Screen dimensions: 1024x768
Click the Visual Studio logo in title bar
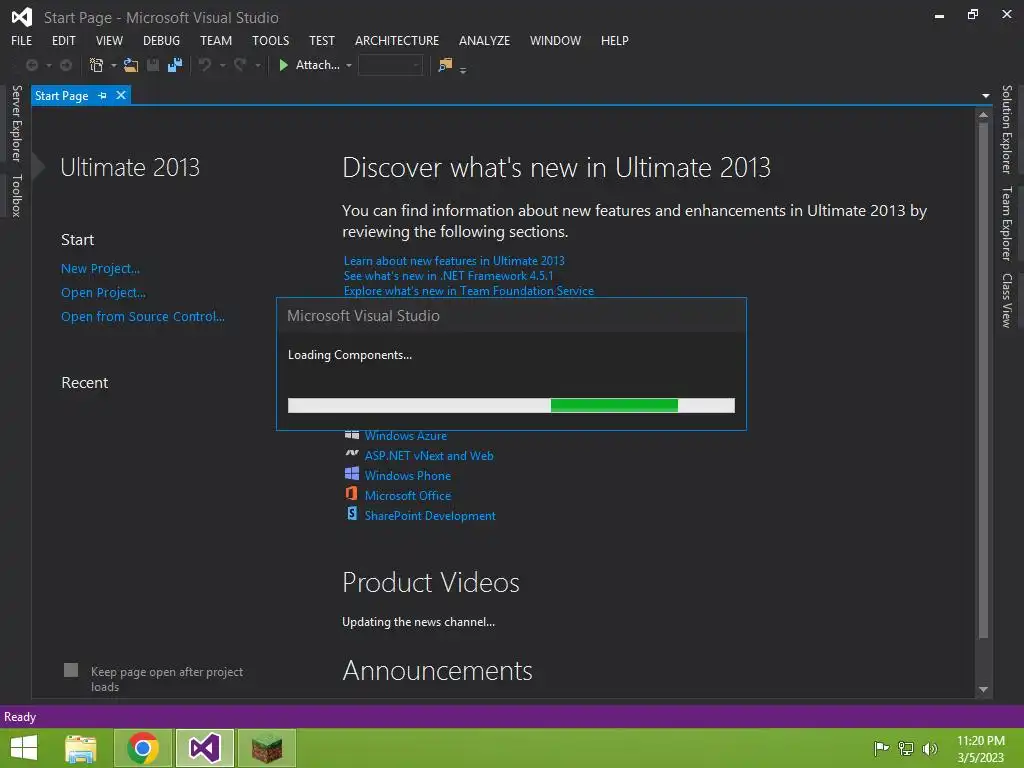[22, 17]
